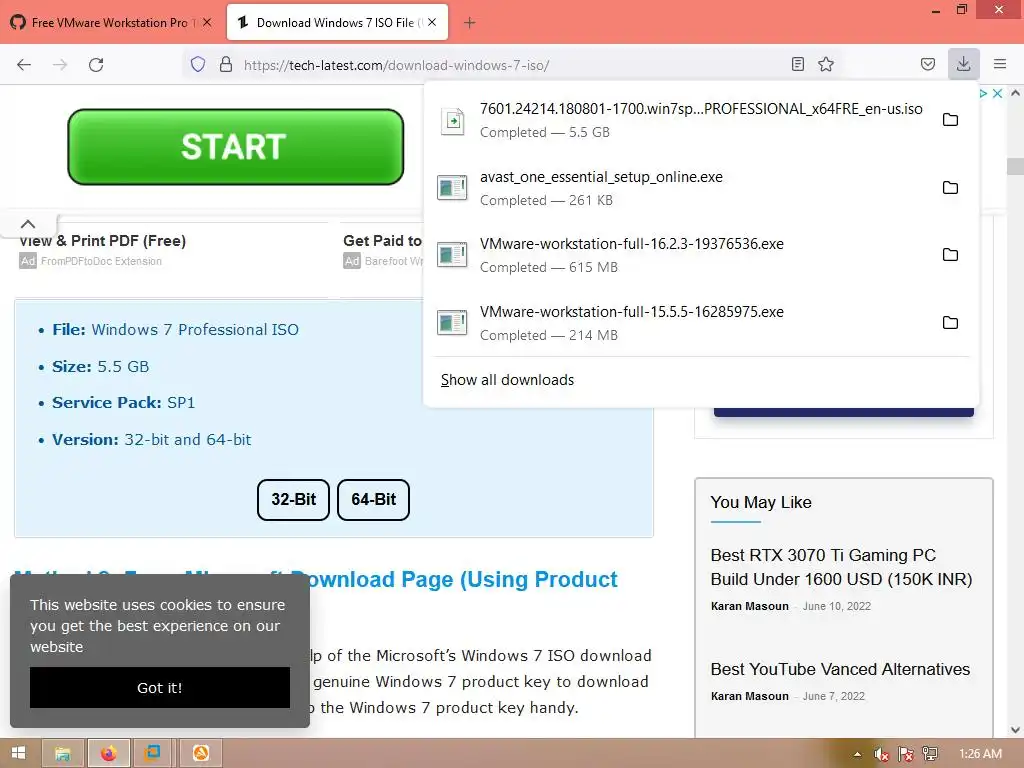Accept cookies with Got it! button
Image resolution: width=1024 pixels, height=768 pixels.
160,688
